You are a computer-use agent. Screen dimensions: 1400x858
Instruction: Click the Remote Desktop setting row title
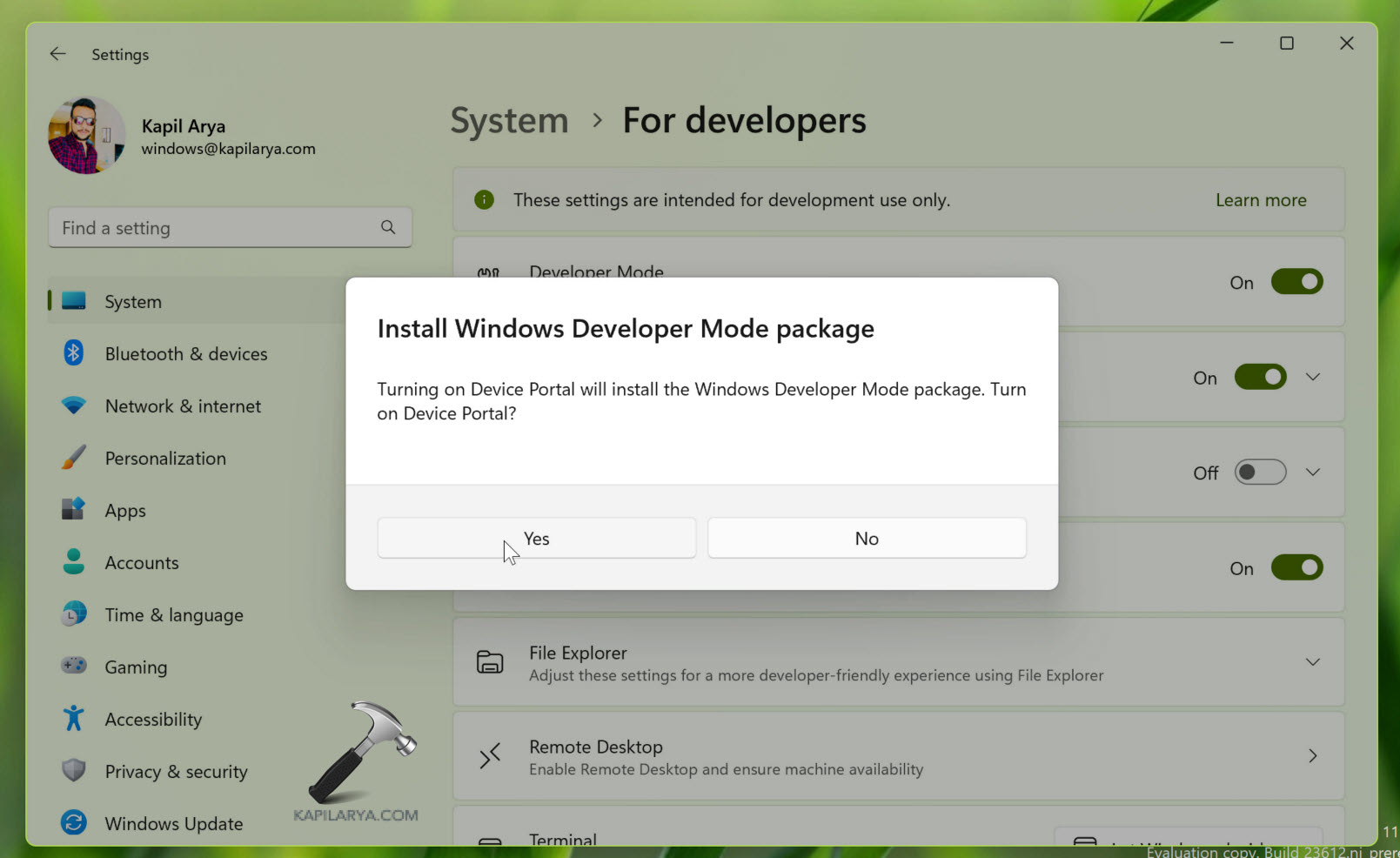click(596, 747)
